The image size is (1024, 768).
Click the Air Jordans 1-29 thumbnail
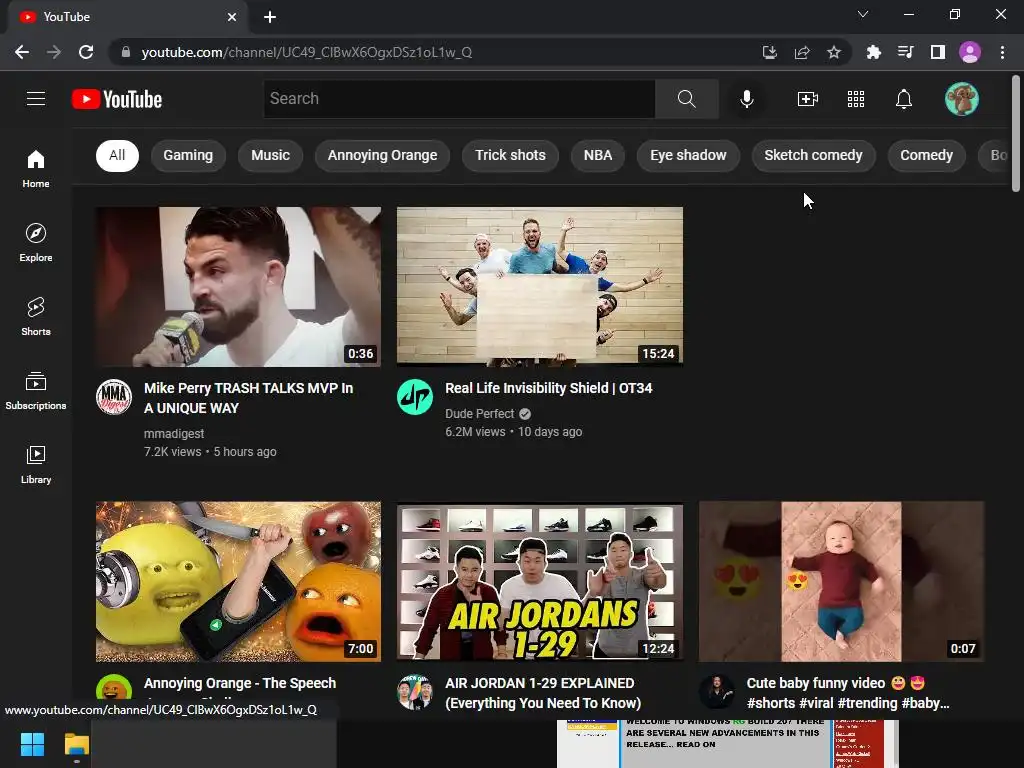click(x=540, y=582)
